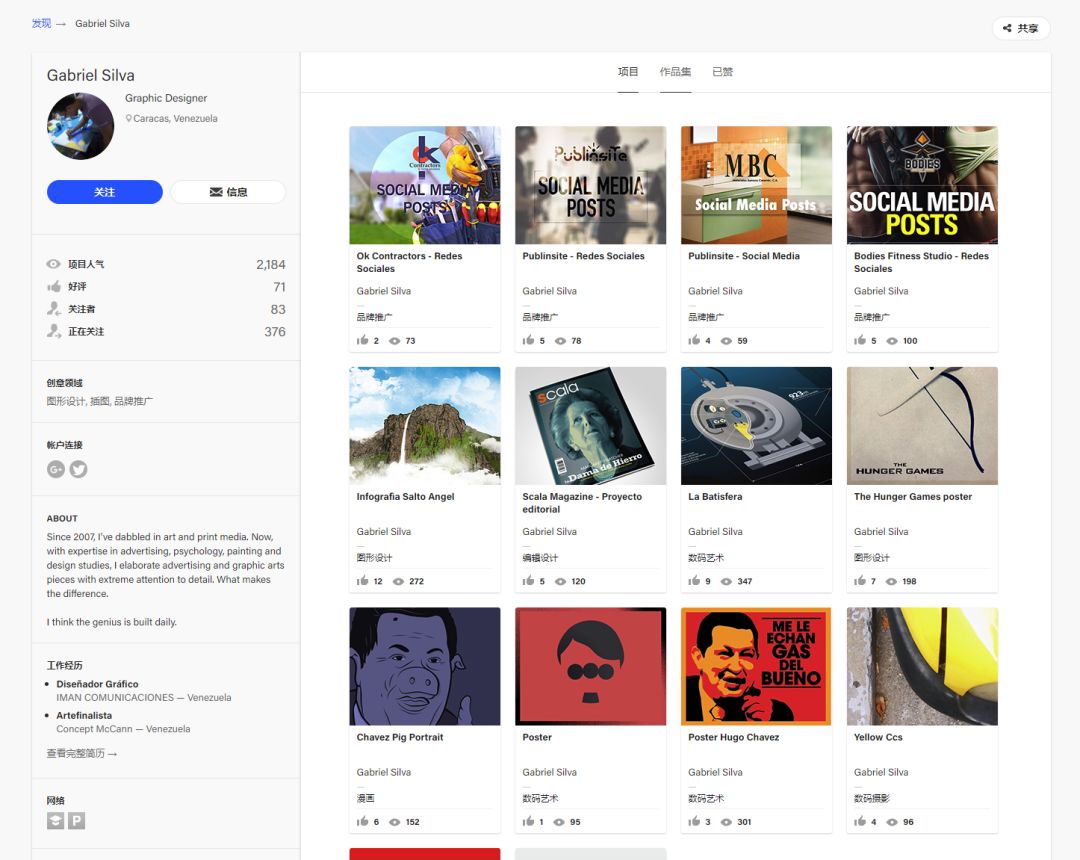Viewport: 1080px width, 860px height.
Task: Open the 作品集 tab
Action: click(x=675, y=72)
